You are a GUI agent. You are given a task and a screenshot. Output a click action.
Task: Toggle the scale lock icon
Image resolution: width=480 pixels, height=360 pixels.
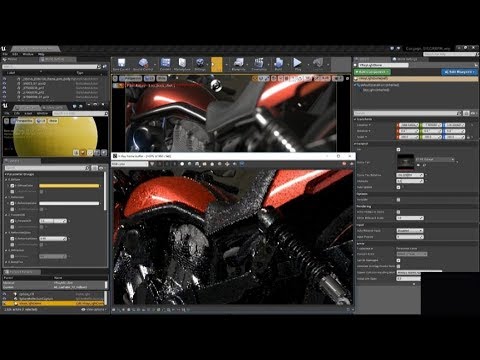[468, 137]
